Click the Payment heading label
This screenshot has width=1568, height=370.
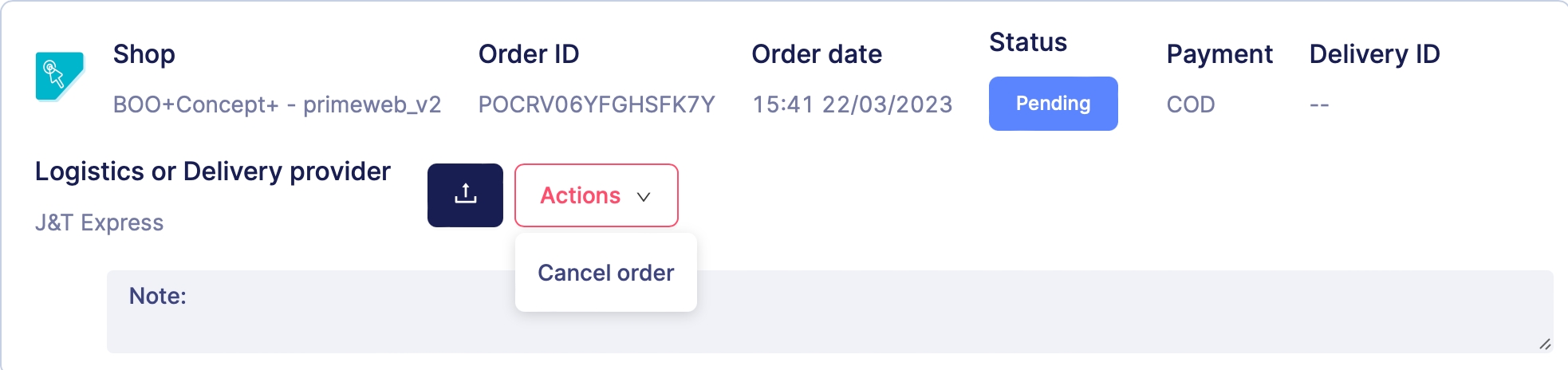(x=1219, y=54)
